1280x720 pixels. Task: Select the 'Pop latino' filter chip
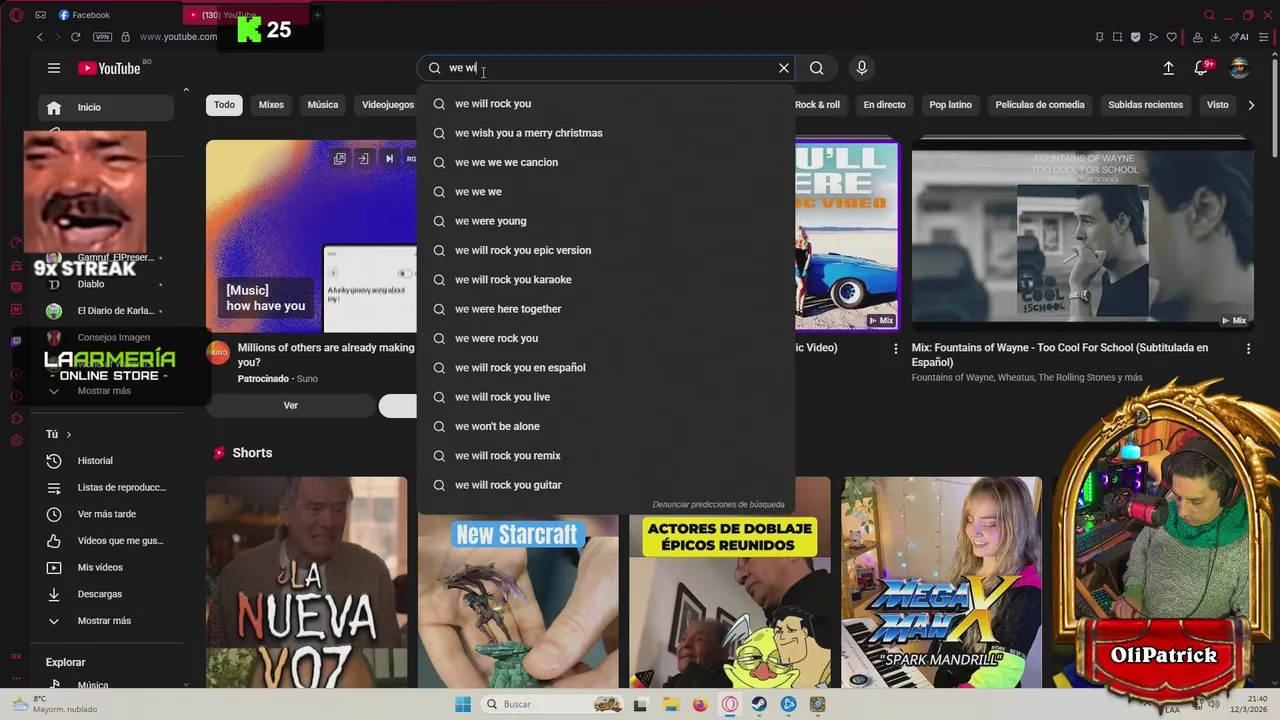coord(951,105)
